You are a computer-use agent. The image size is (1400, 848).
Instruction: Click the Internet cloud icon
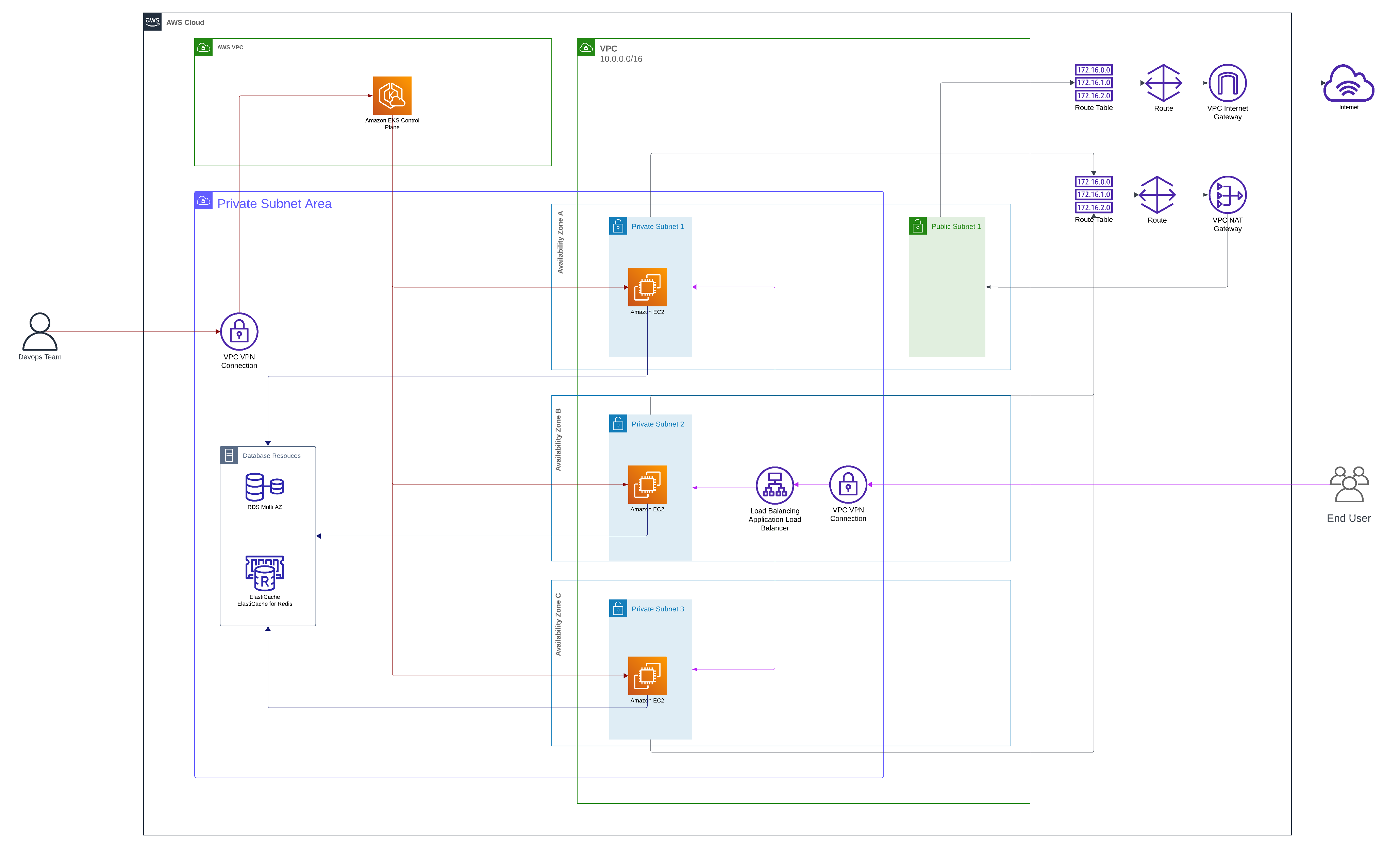pos(1349,83)
